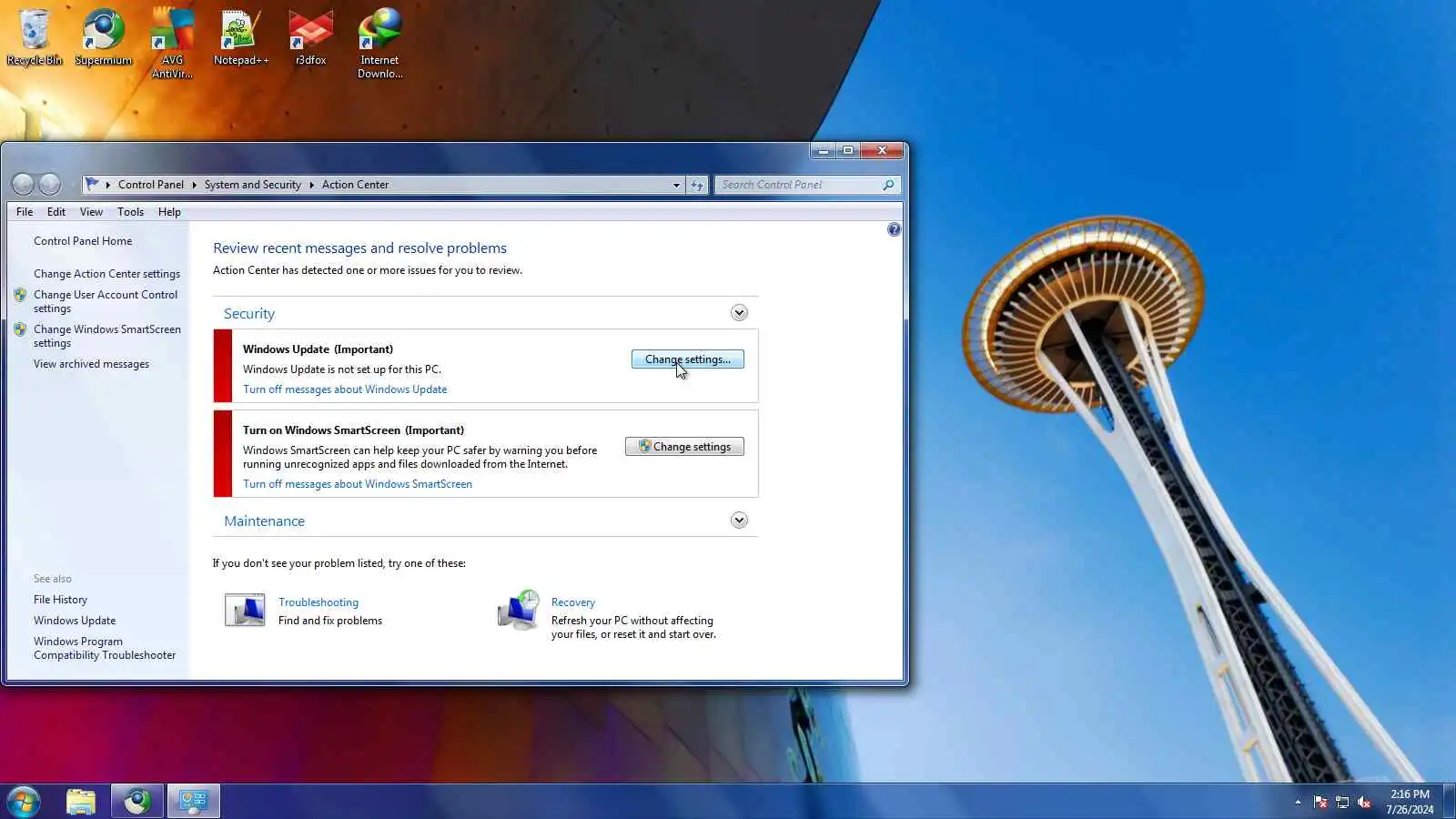Select the Control Panel taskbar button
Viewport: 1456px width, 819px height.
pyautogui.click(x=194, y=802)
